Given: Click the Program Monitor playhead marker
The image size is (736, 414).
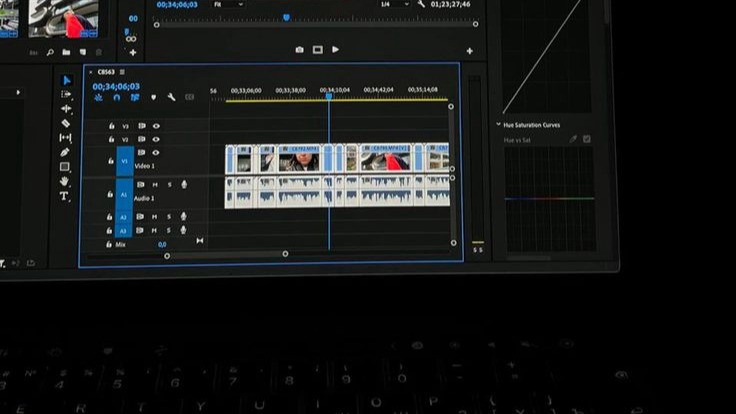Looking at the screenshot, I should coord(286,18).
